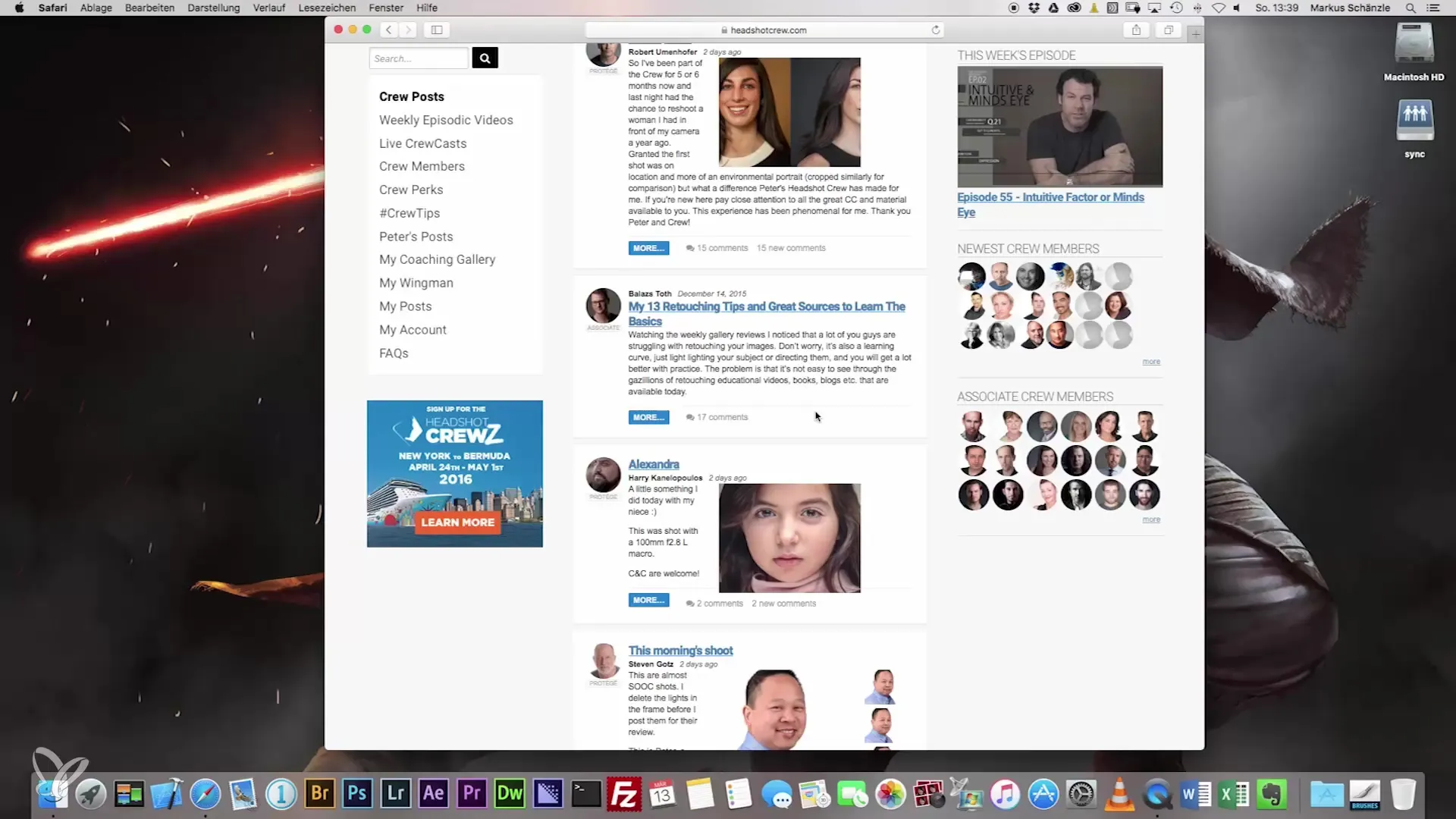The width and height of the screenshot is (1456, 819).
Task: Open the Safari share button
Action: [x=1136, y=30]
